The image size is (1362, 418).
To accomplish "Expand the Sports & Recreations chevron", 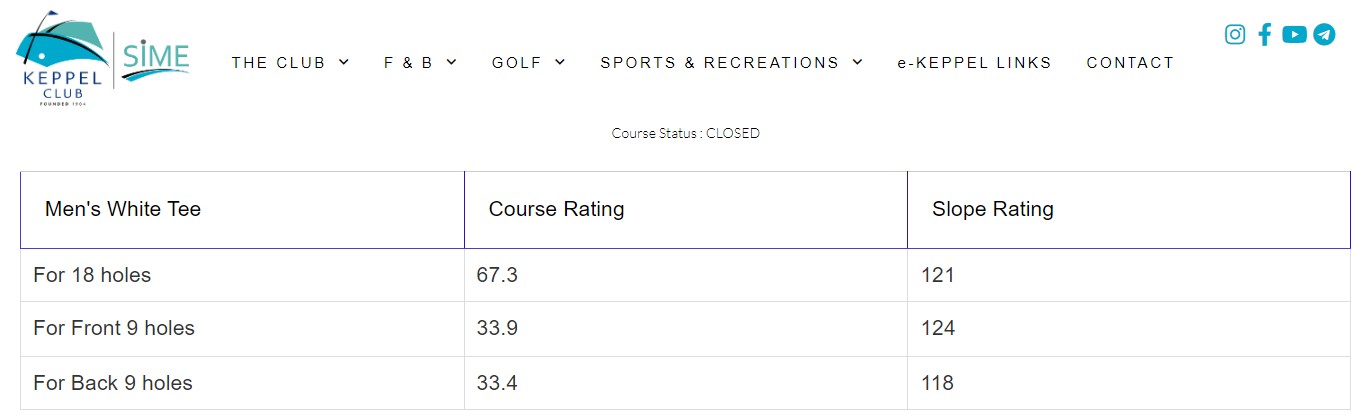I will coord(857,62).
